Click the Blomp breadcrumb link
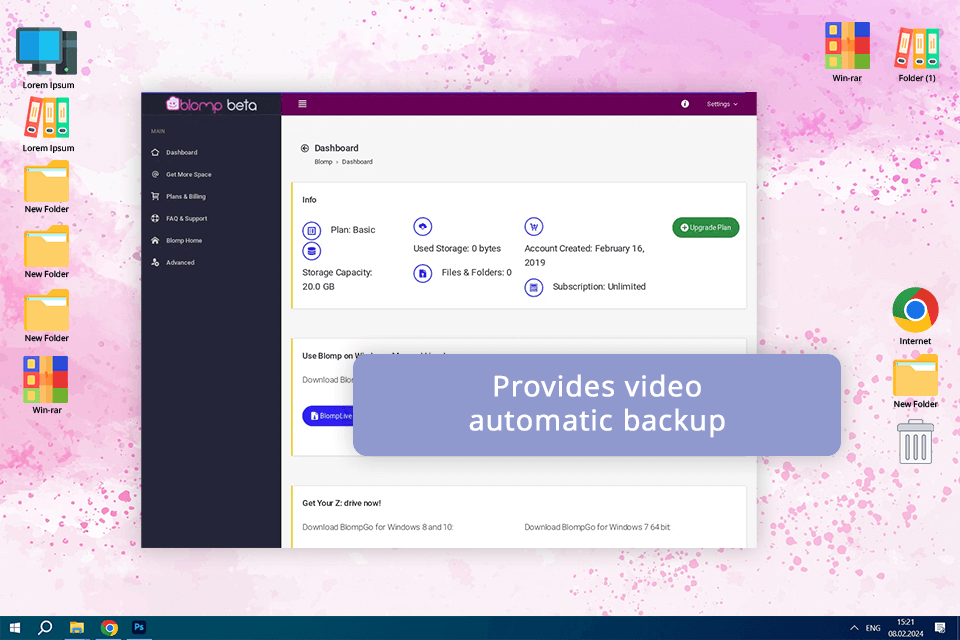The width and height of the screenshot is (960, 640). click(323, 162)
